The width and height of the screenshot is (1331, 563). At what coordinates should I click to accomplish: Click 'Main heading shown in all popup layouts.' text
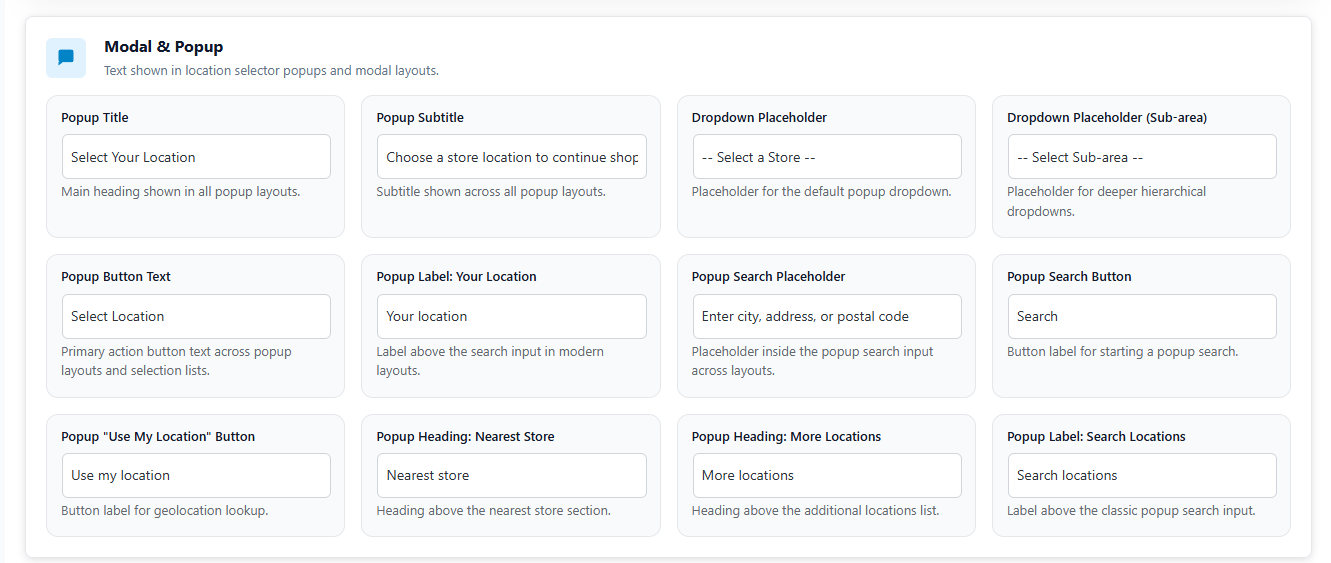click(181, 192)
